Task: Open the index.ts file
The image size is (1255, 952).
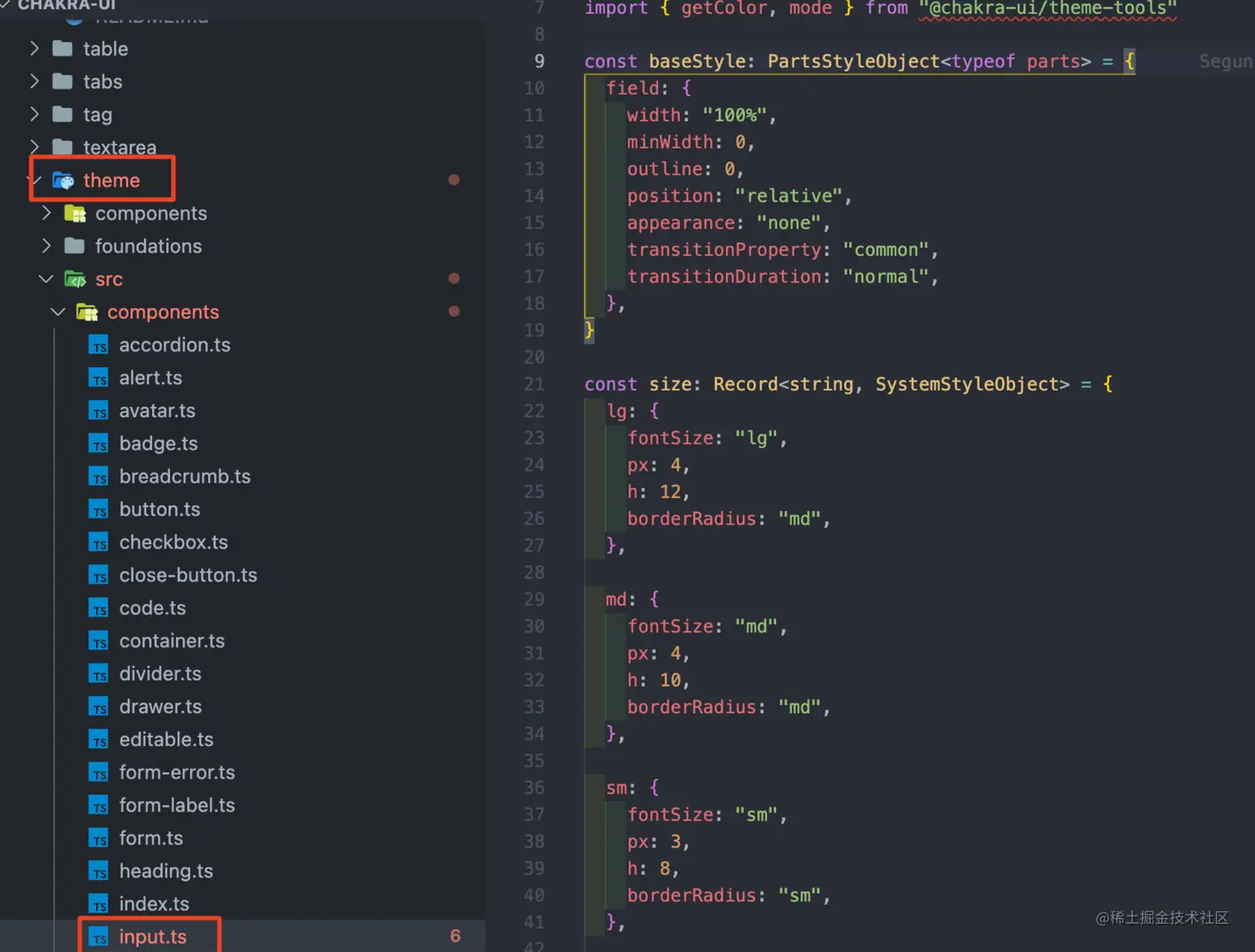Action: point(154,904)
